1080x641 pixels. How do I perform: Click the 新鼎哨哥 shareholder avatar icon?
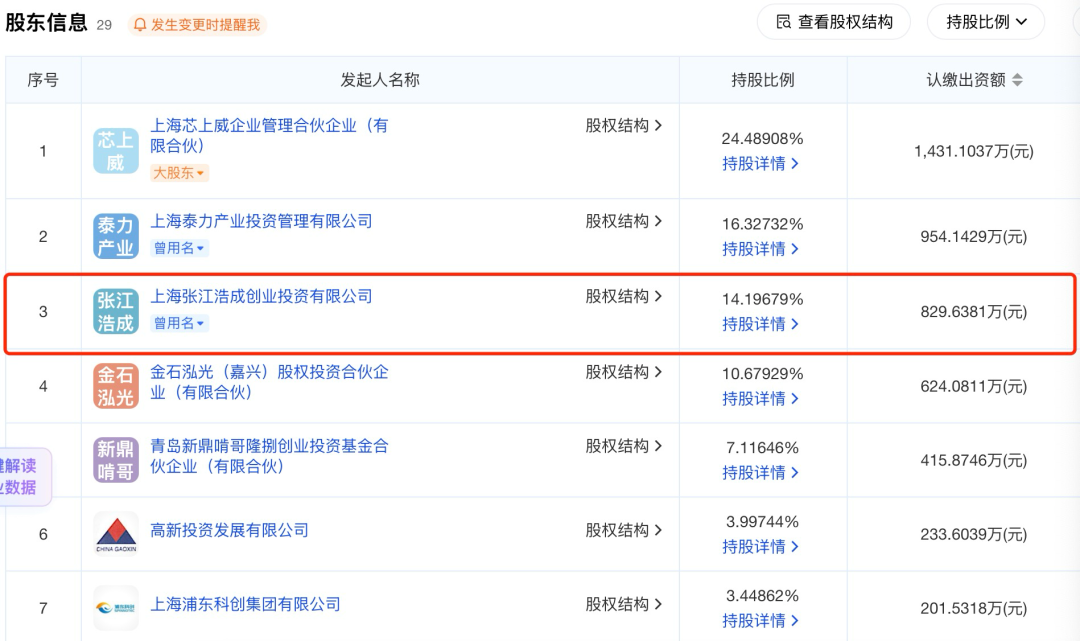pyautogui.click(x=115, y=459)
